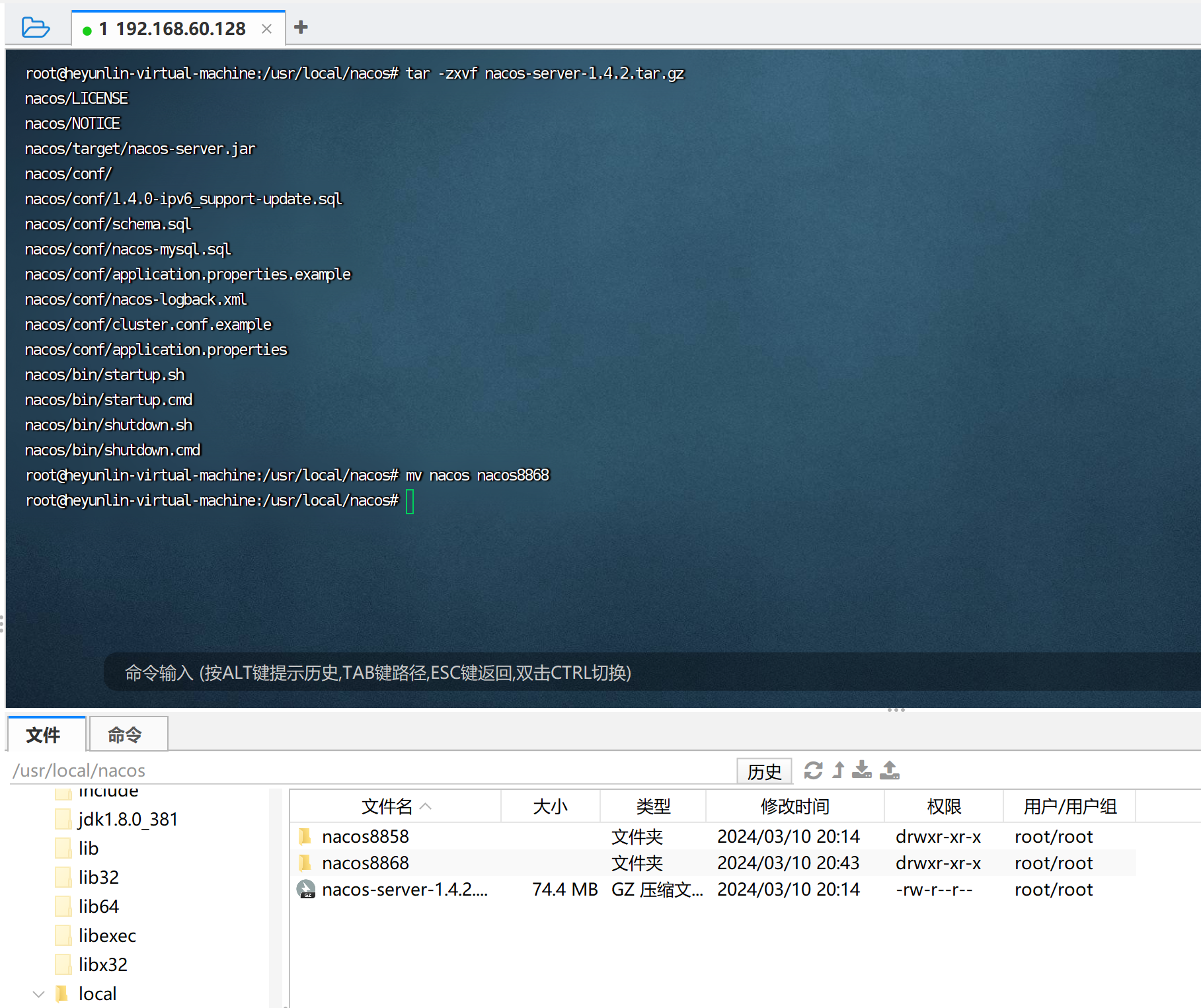This screenshot has height=1008, width=1201.
Task: Click the download file icon
Action: 861,770
